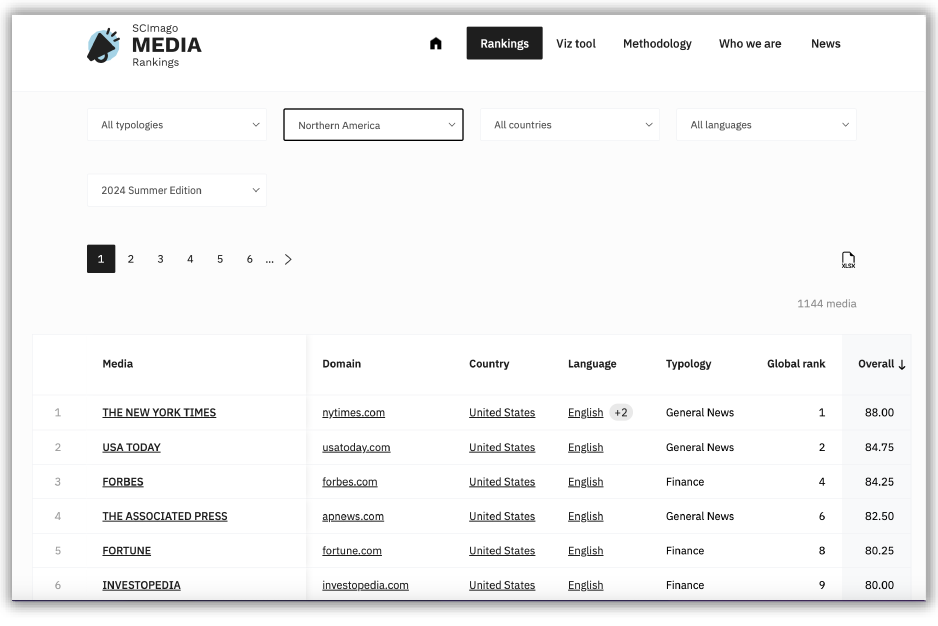Image resolution: width=938 pixels, height=626 pixels.
Task: Visit fortune.com domain link
Action: coord(352,551)
